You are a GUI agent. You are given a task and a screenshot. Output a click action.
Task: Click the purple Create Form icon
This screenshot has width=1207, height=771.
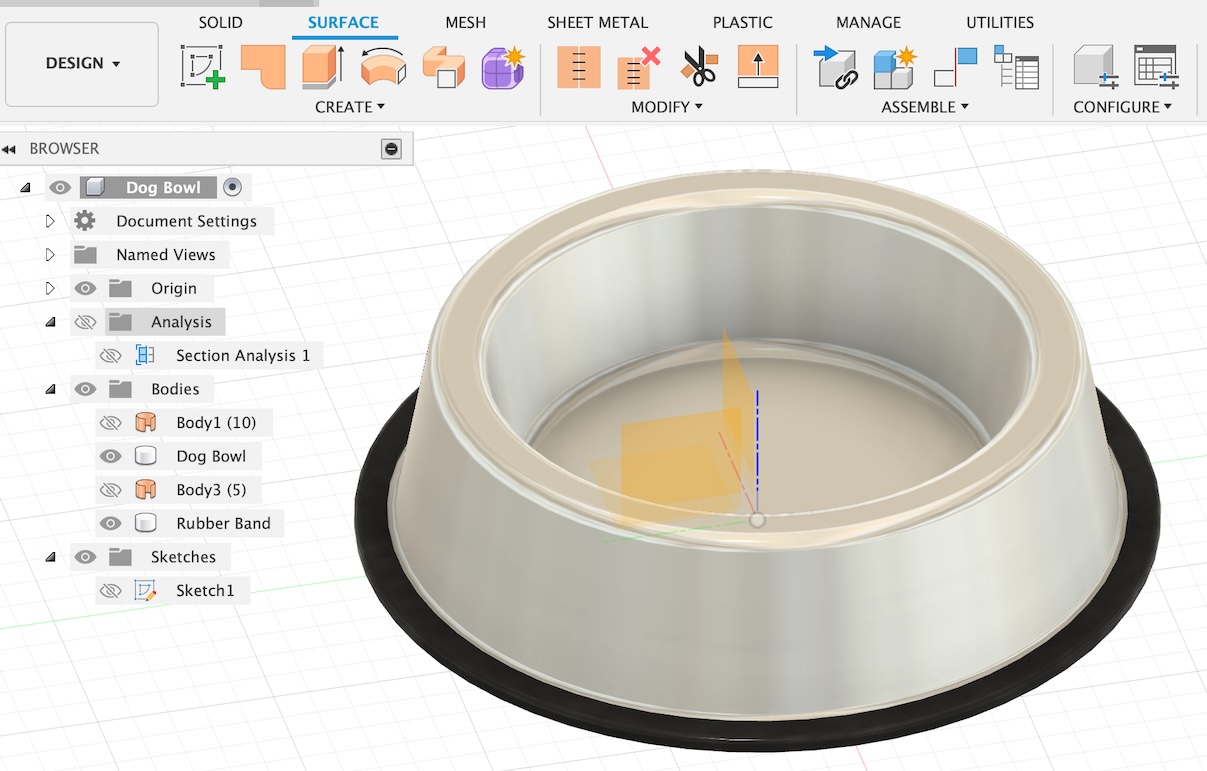(503, 67)
